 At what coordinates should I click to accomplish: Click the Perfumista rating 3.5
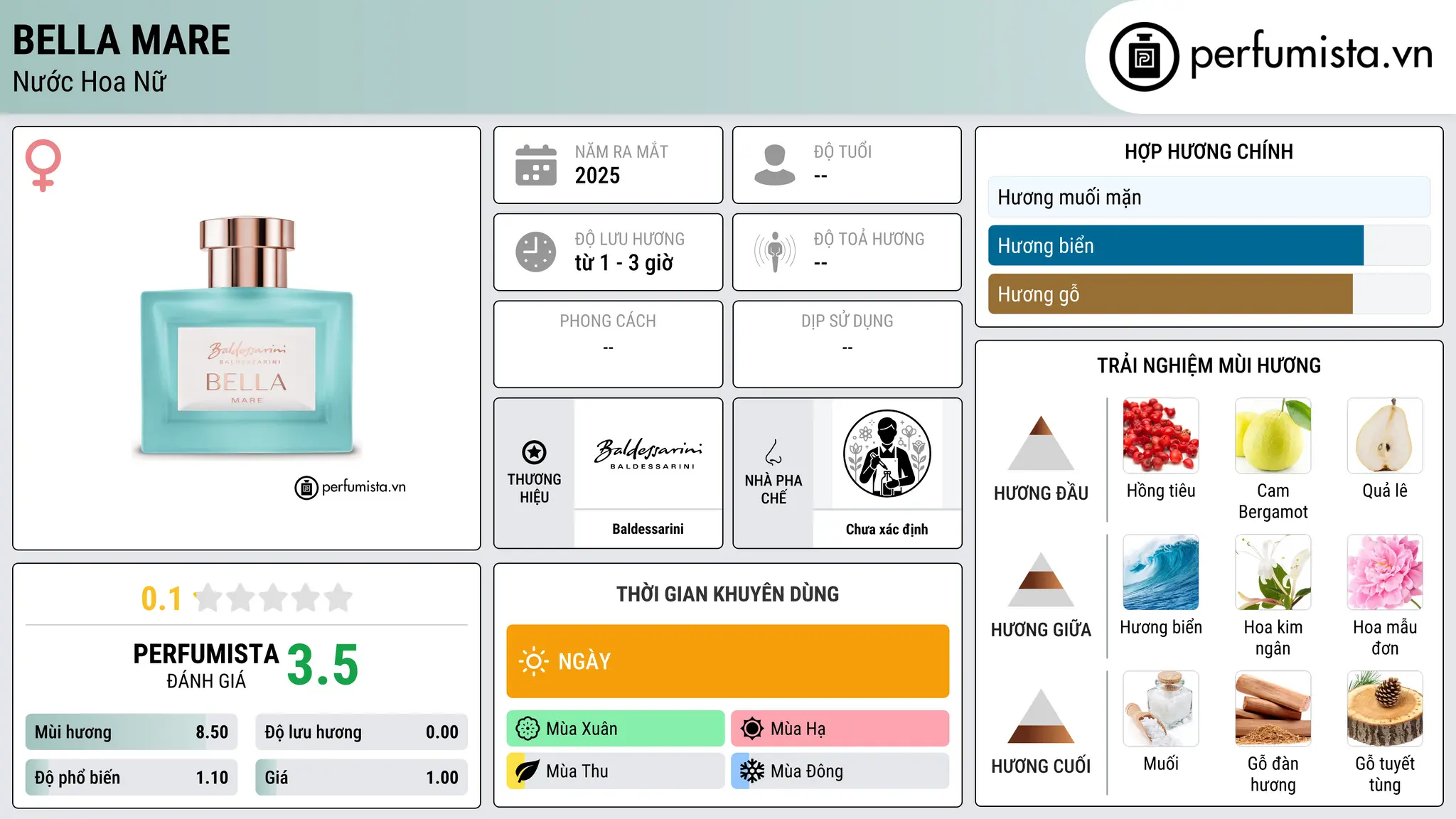point(323,665)
